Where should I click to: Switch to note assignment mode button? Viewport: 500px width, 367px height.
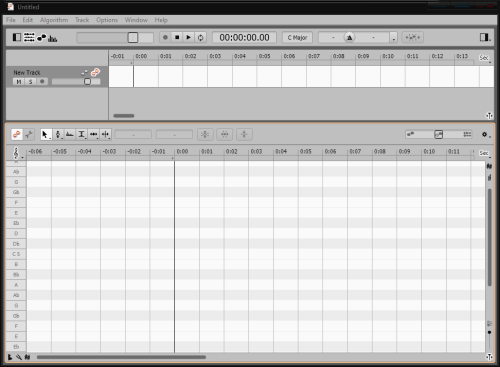(29, 134)
